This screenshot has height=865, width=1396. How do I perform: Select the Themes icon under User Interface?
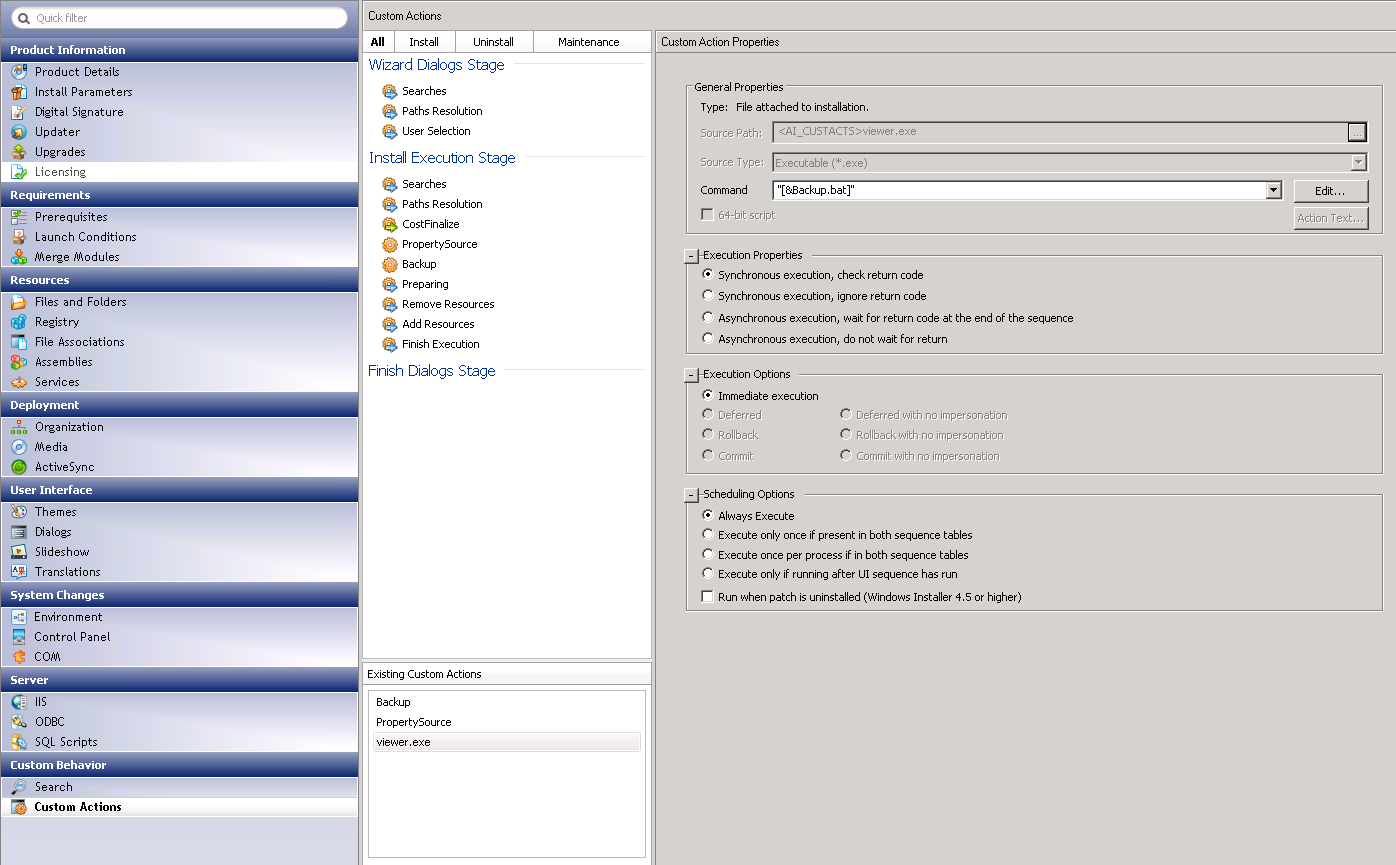pos(18,512)
